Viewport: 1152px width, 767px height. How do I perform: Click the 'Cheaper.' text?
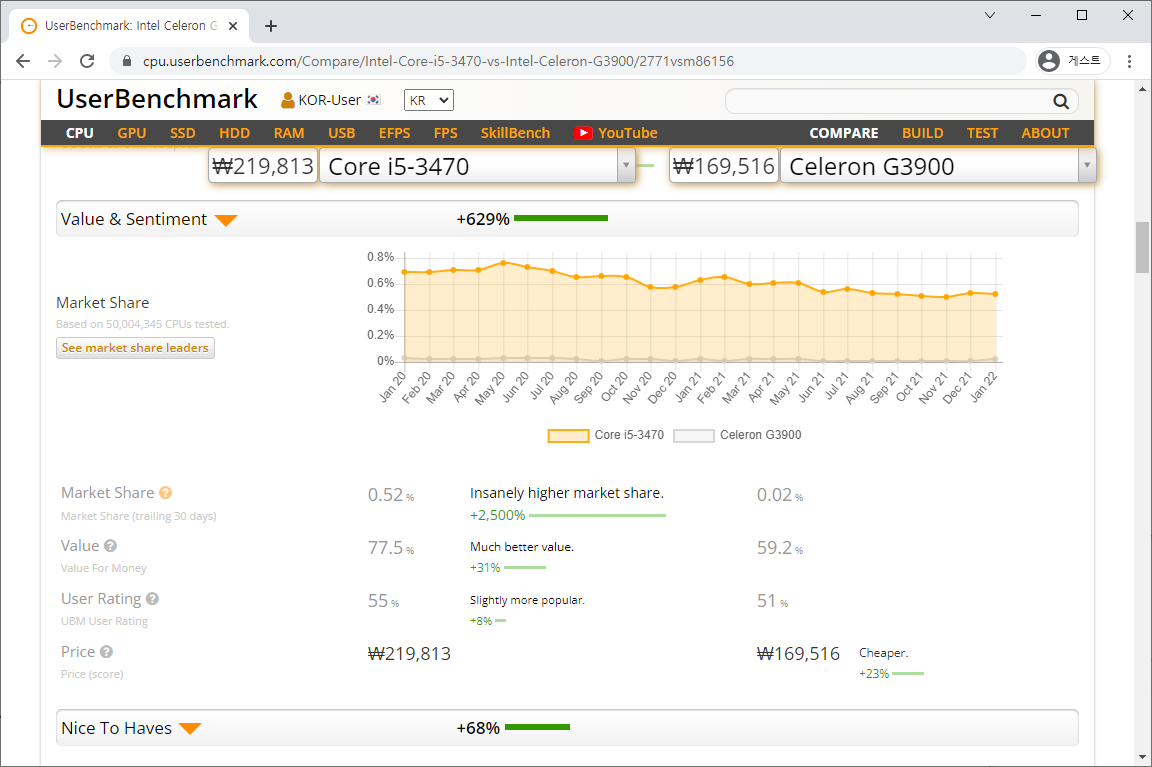(x=883, y=653)
